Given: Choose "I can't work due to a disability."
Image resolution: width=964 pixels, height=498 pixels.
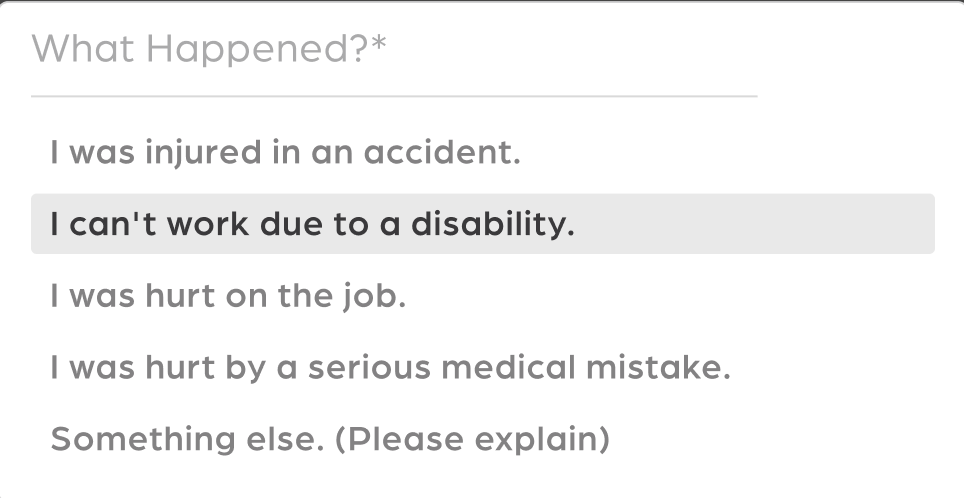Looking at the screenshot, I should pos(313,224).
